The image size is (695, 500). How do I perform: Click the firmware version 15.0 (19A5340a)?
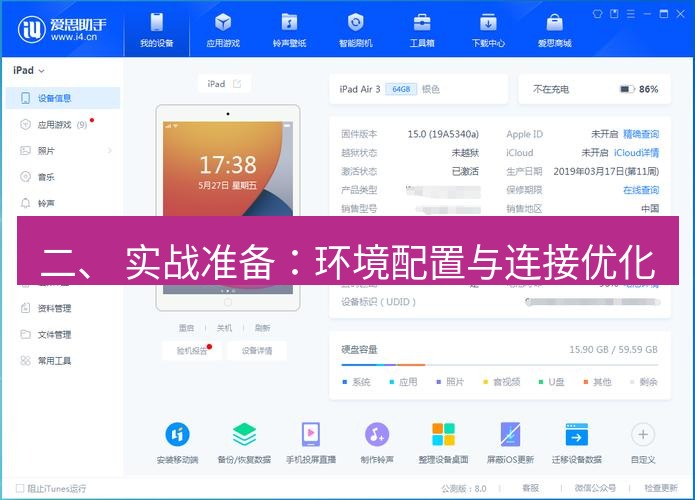coord(443,134)
